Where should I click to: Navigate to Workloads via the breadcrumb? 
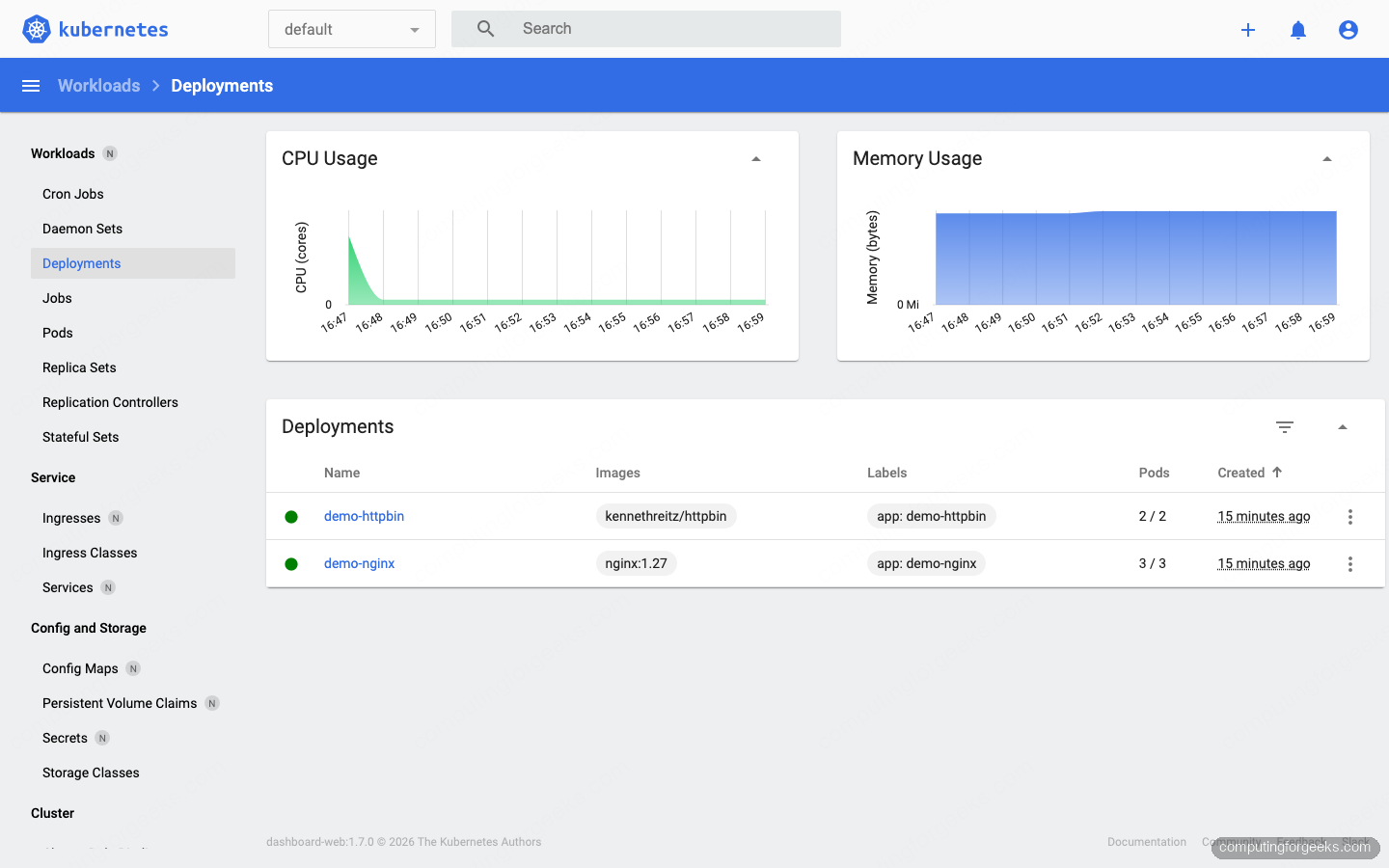pos(98,85)
